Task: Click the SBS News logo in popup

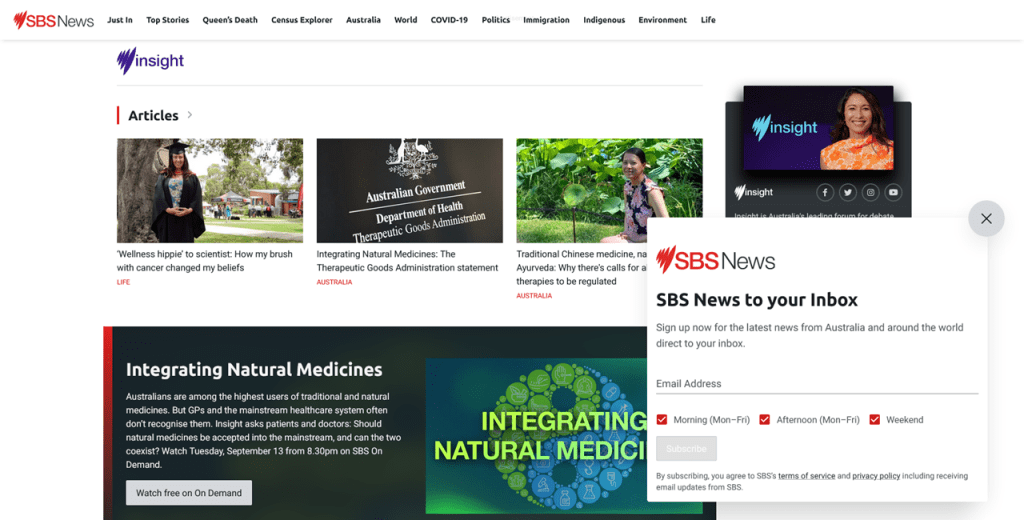Action: click(x=716, y=261)
